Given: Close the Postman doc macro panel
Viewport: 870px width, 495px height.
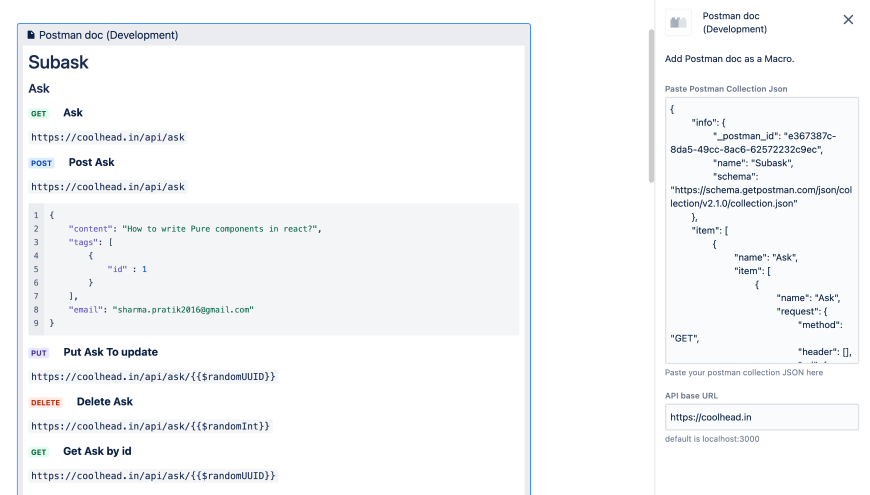Looking at the screenshot, I should point(848,20).
